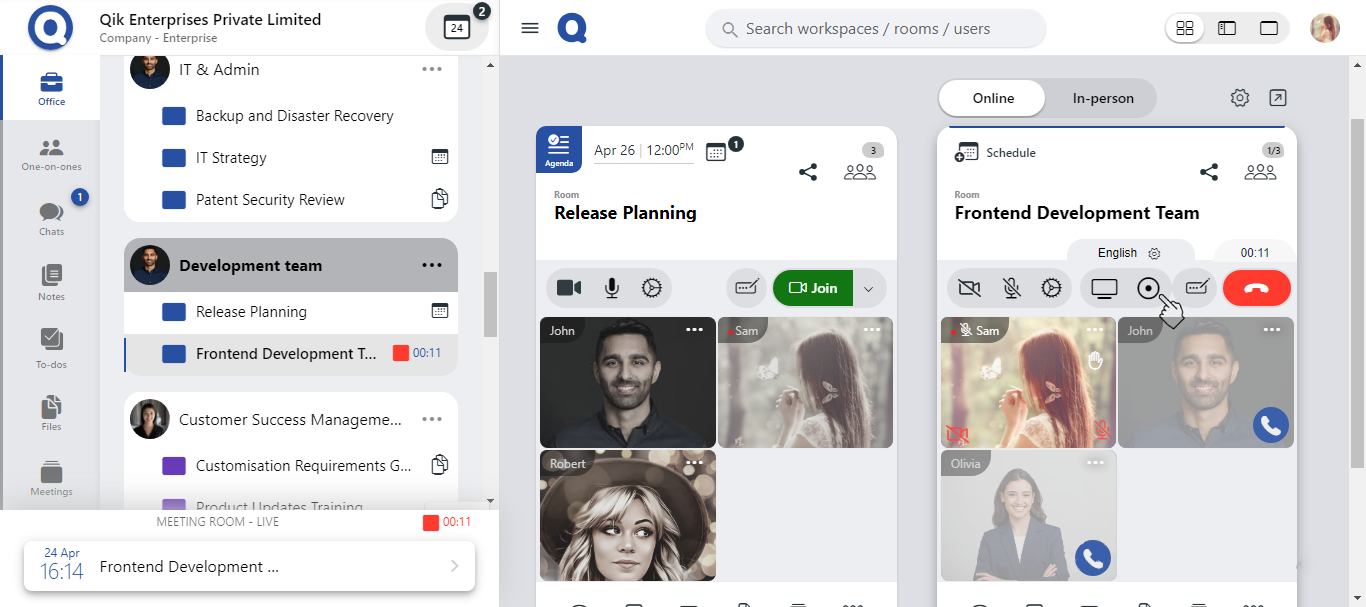Open the To-dos sidebar section
The width and height of the screenshot is (1366, 607).
coord(51,347)
